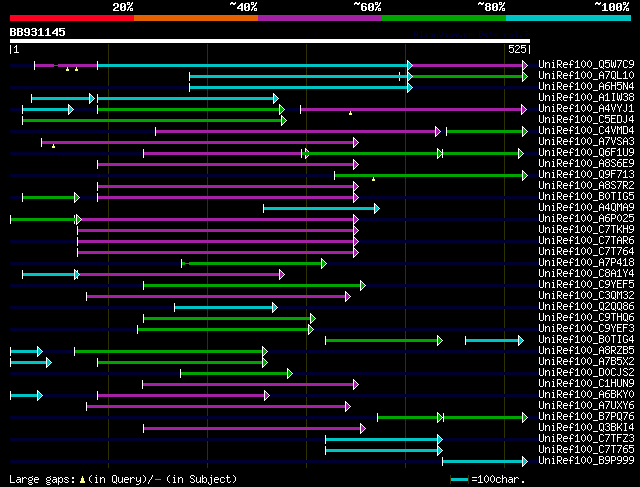Select the UniRef100_A7UXY6 label

click(x=586, y=406)
